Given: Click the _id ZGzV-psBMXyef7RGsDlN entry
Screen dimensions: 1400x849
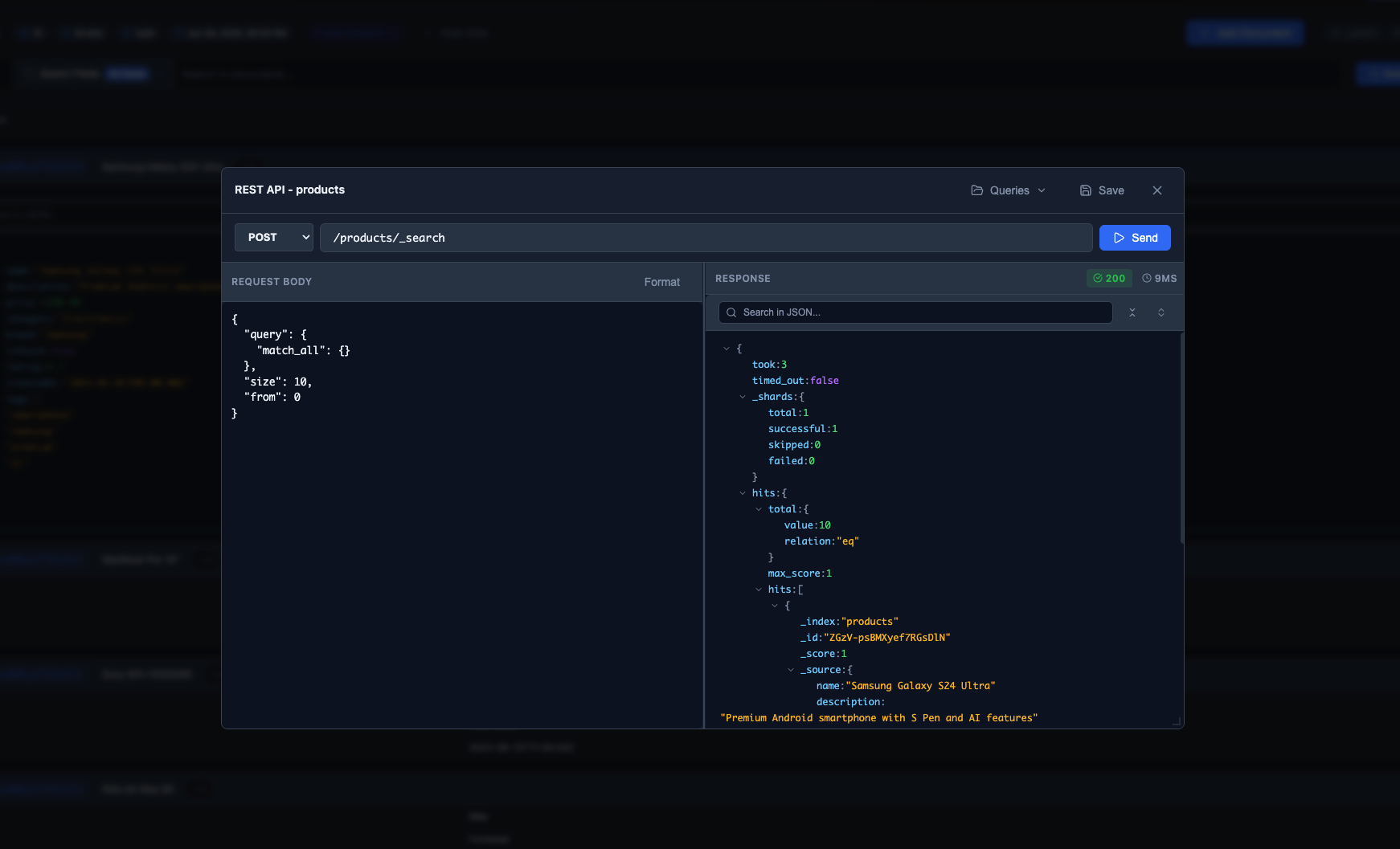Looking at the screenshot, I should point(875,638).
